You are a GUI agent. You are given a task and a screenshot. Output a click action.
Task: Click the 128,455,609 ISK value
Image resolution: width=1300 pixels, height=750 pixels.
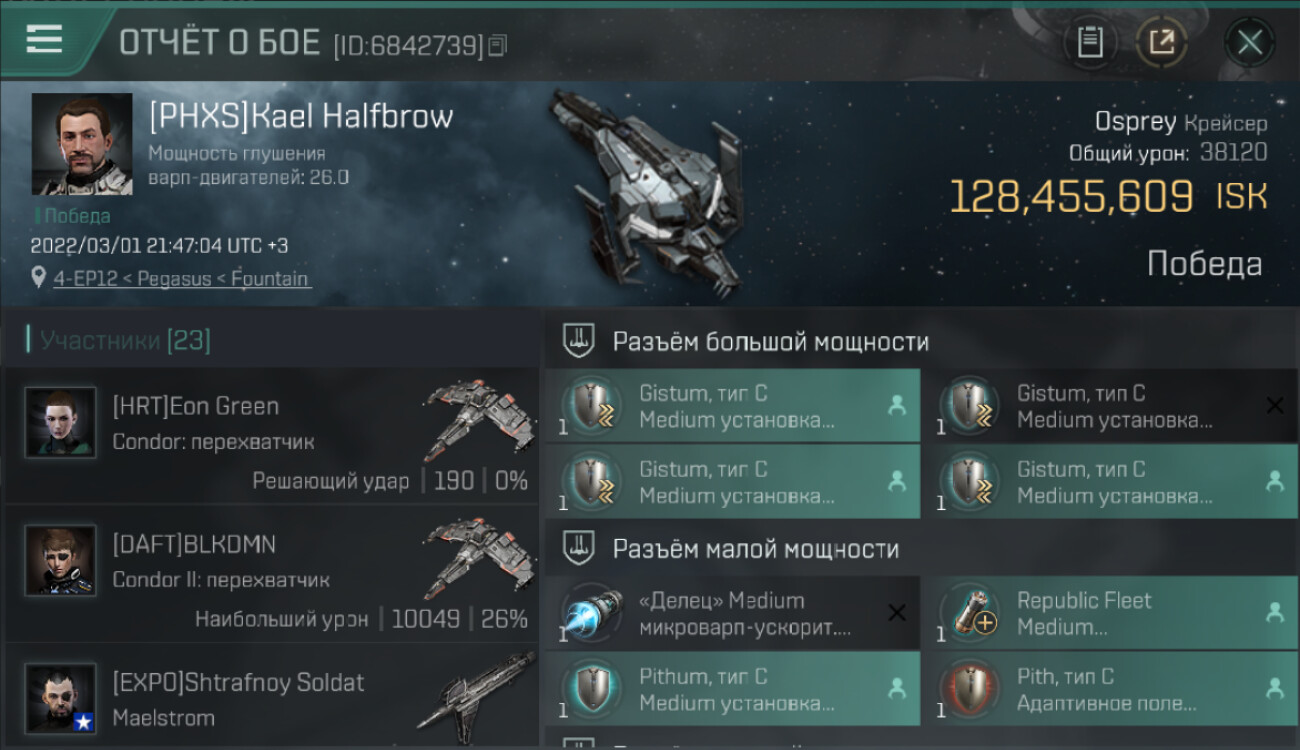1108,196
